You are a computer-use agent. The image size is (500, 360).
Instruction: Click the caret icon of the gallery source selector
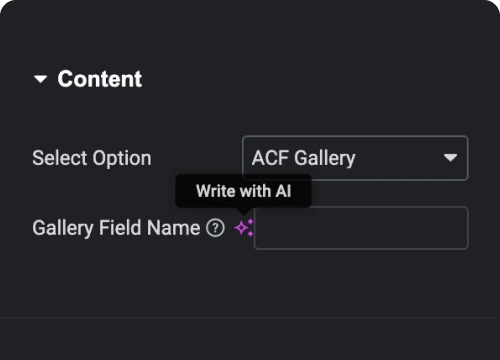coord(450,158)
